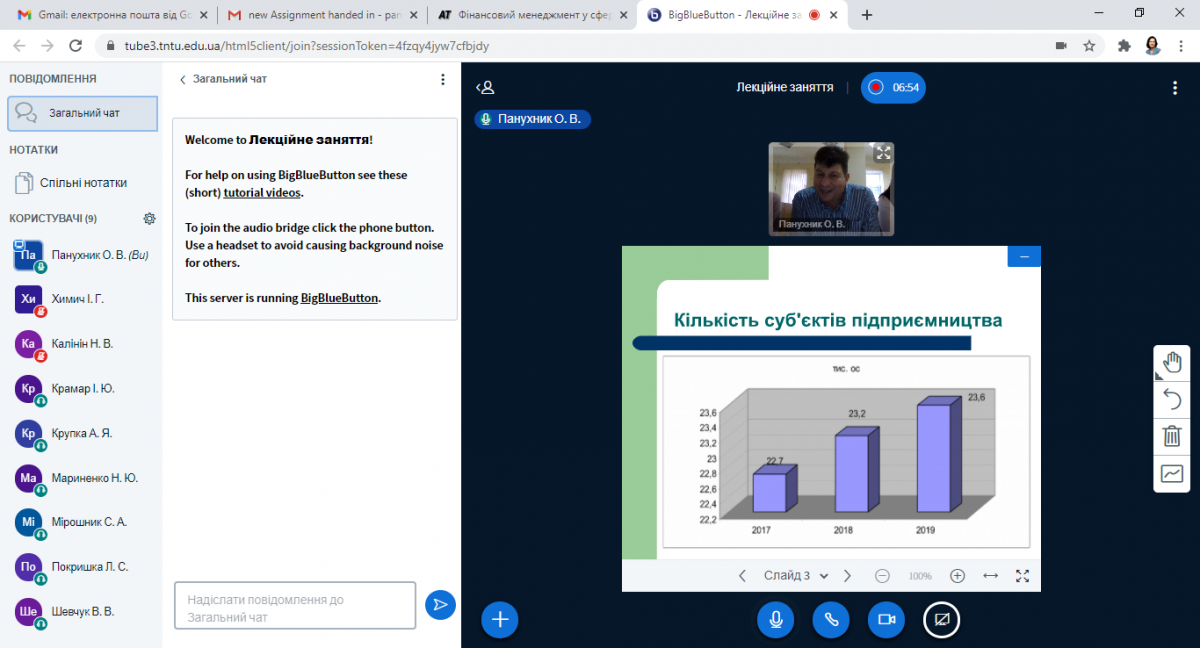Open Спільні нотатки shared notes
The width and height of the screenshot is (1200, 648).
82,183
